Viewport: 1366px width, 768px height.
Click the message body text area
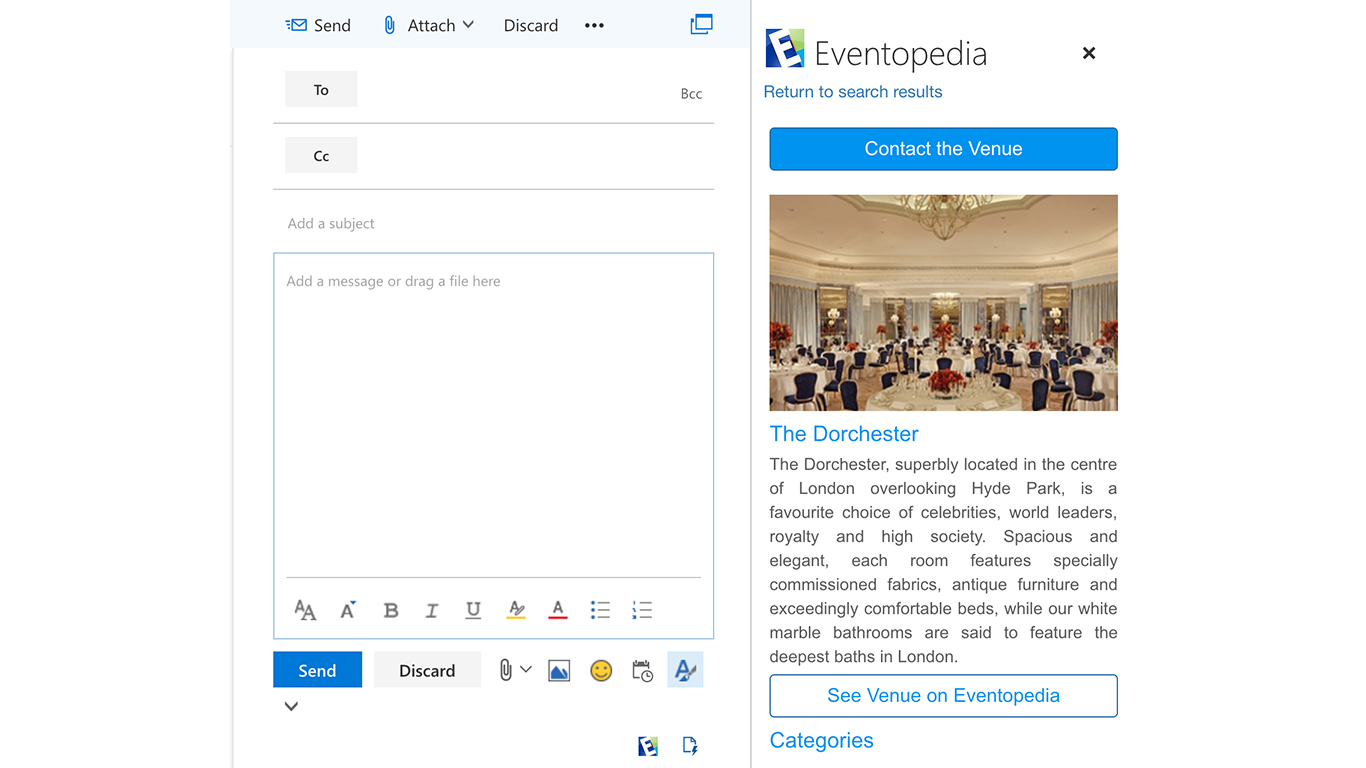pos(494,415)
